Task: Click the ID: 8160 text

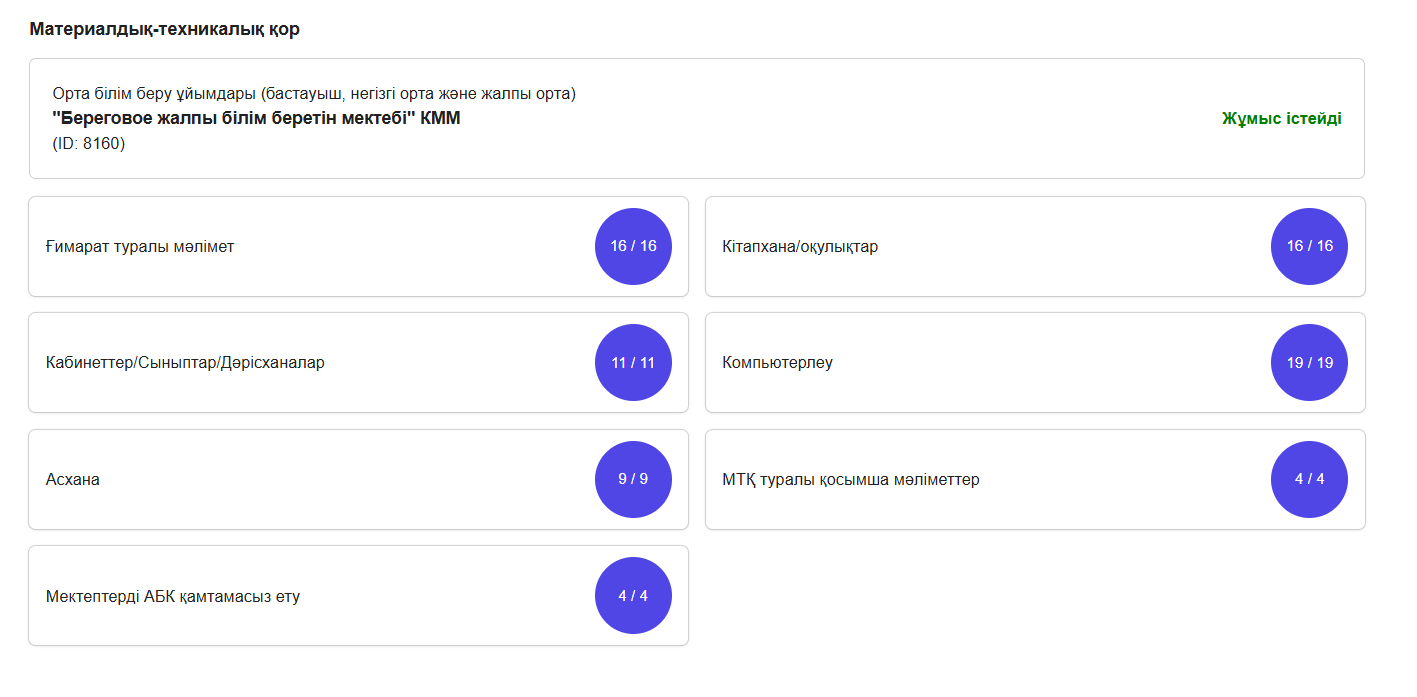Action: coord(88,143)
